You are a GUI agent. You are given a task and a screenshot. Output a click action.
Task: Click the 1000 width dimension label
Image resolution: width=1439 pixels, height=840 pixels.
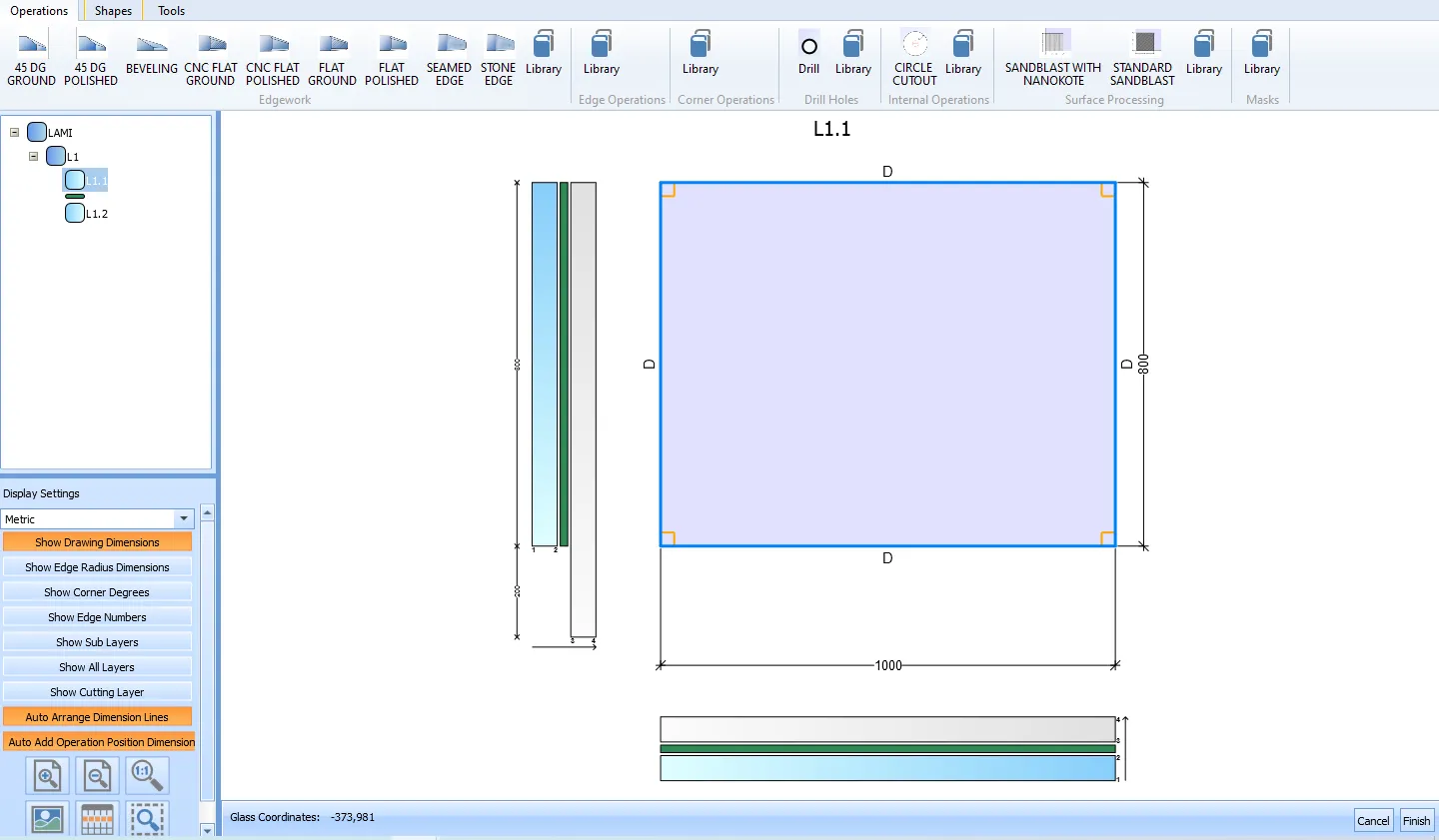[888, 665]
